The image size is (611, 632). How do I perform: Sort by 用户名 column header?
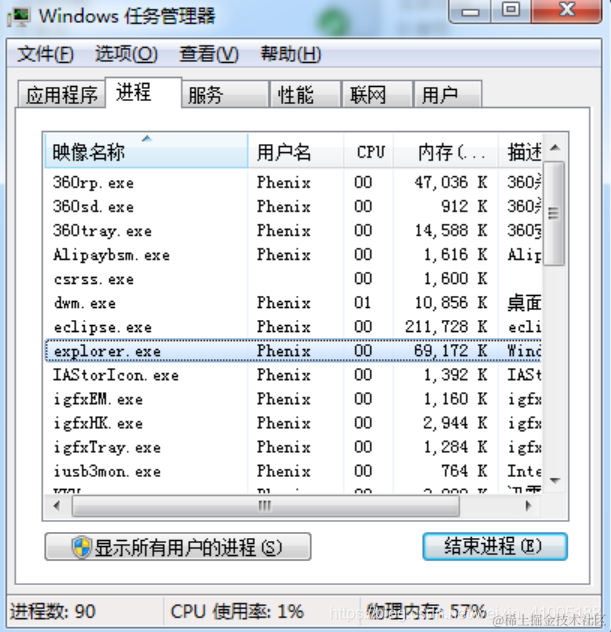(295, 151)
